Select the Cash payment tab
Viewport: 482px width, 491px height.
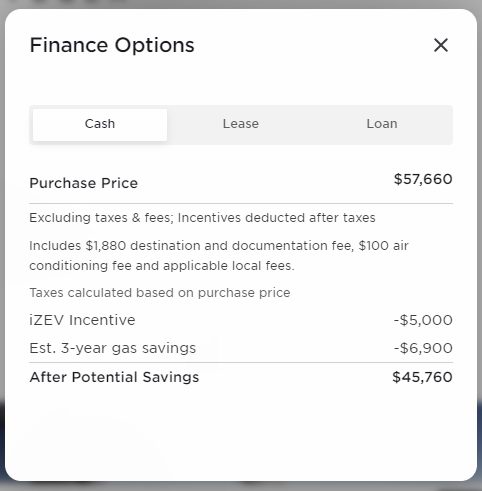(100, 124)
